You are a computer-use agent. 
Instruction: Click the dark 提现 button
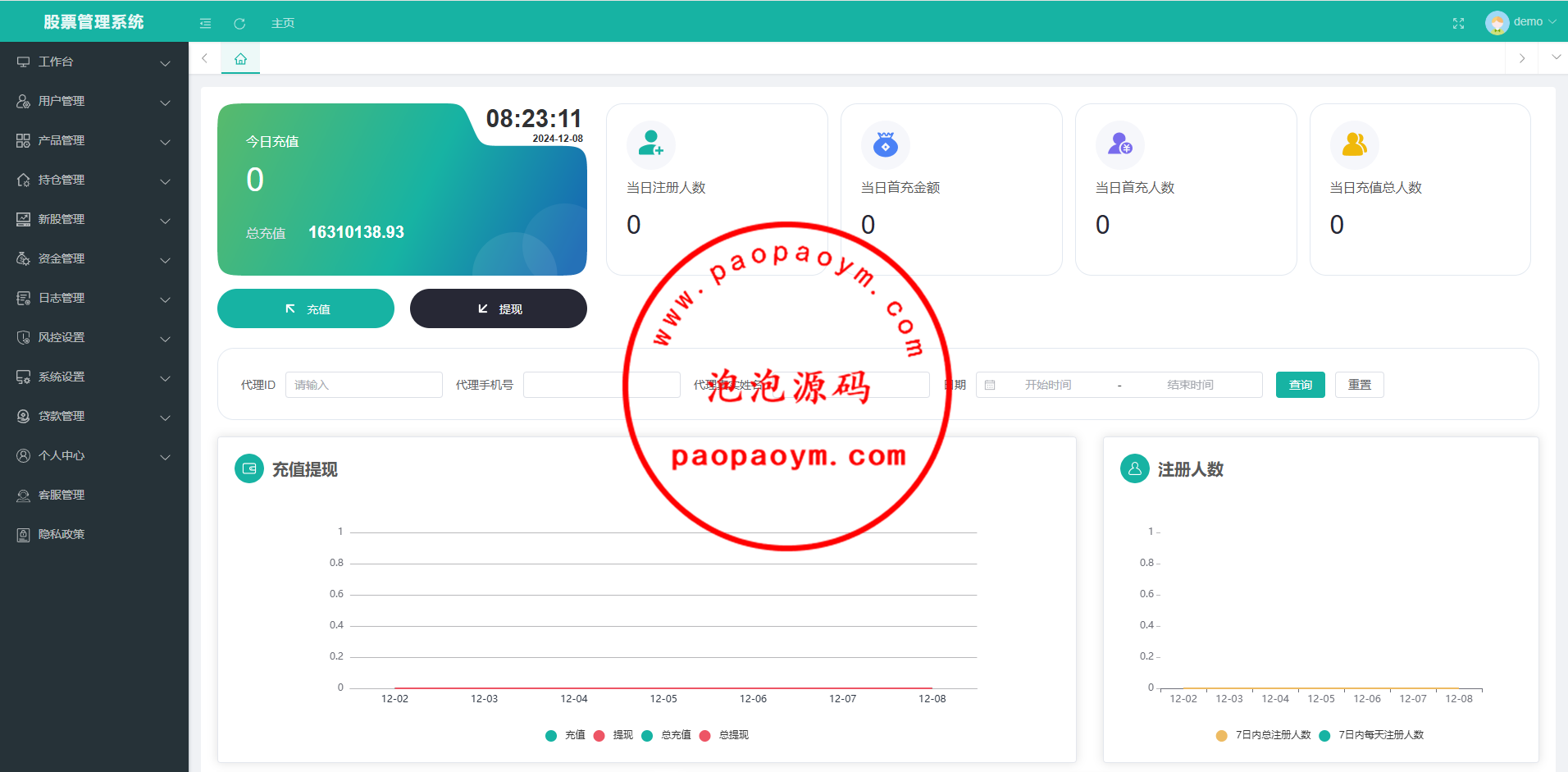(x=499, y=308)
